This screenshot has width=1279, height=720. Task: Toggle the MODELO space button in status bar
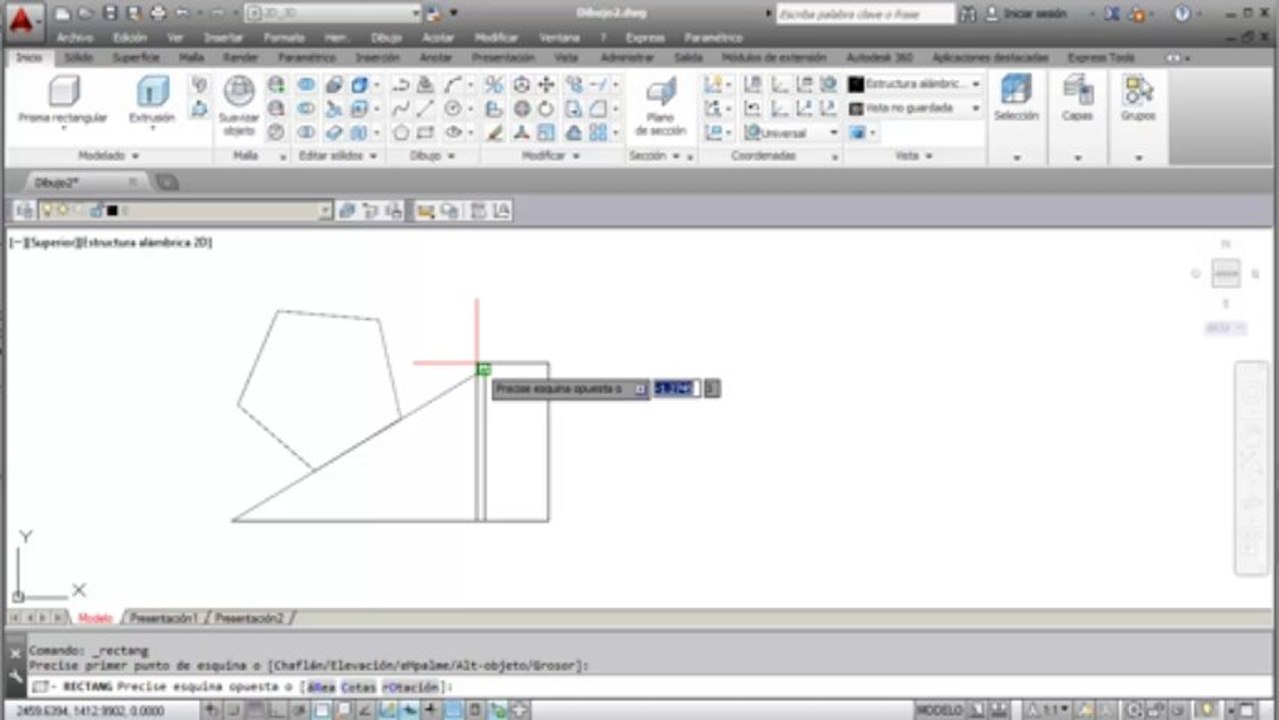click(939, 709)
